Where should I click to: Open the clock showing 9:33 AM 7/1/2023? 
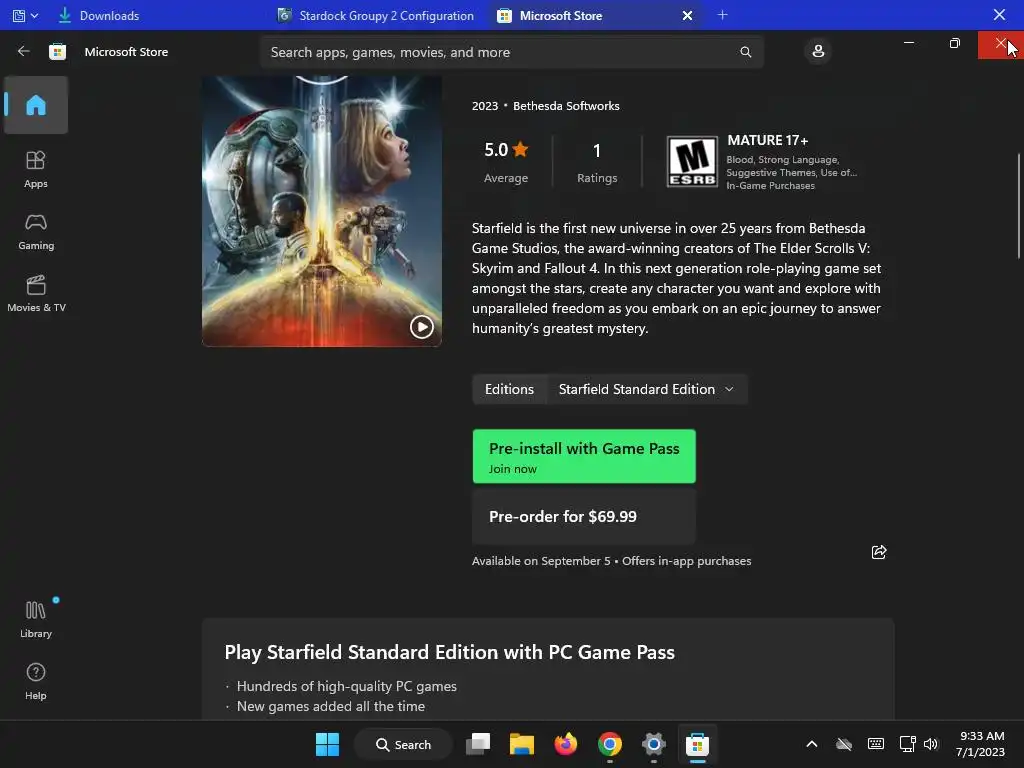coord(980,744)
